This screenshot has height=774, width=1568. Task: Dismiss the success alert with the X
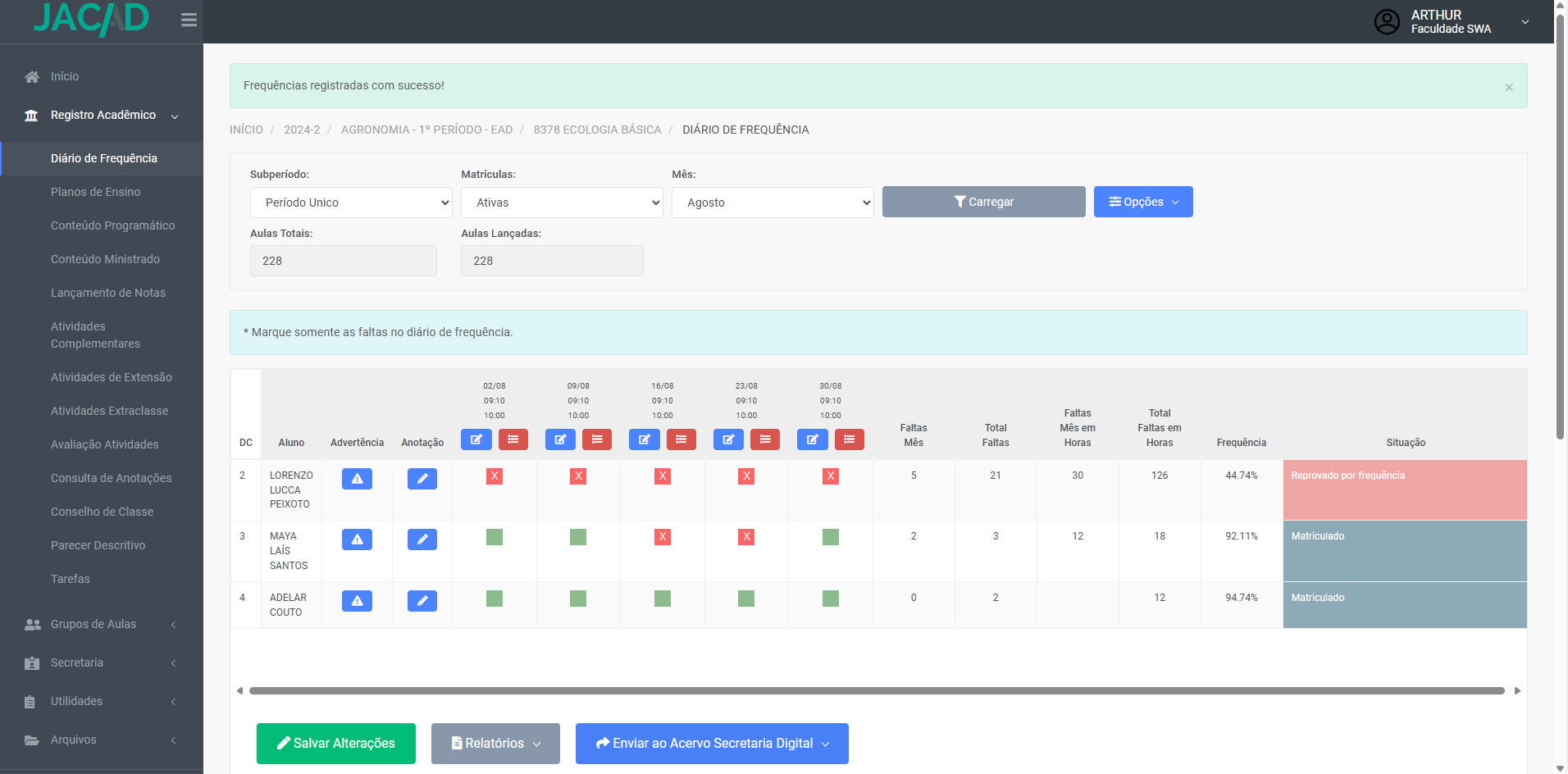point(1509,87)
